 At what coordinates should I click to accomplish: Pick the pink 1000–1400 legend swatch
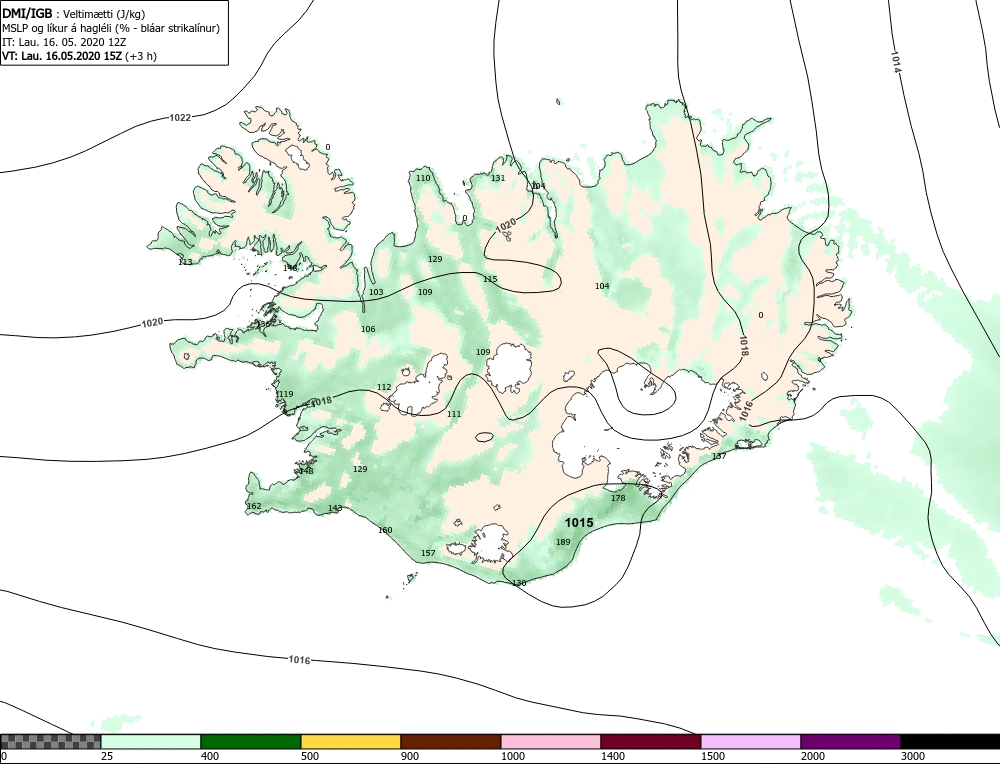point(551,741)
